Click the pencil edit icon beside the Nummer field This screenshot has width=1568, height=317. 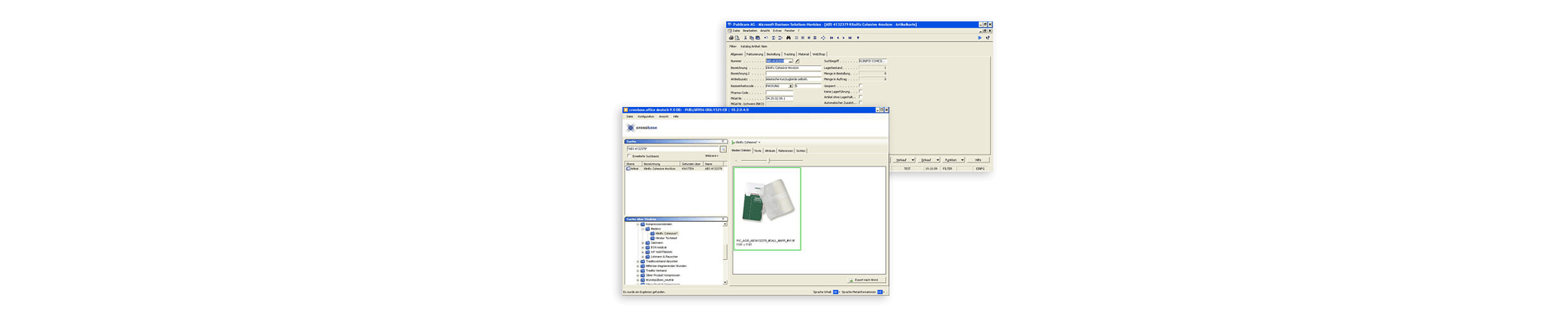(797, 61)
